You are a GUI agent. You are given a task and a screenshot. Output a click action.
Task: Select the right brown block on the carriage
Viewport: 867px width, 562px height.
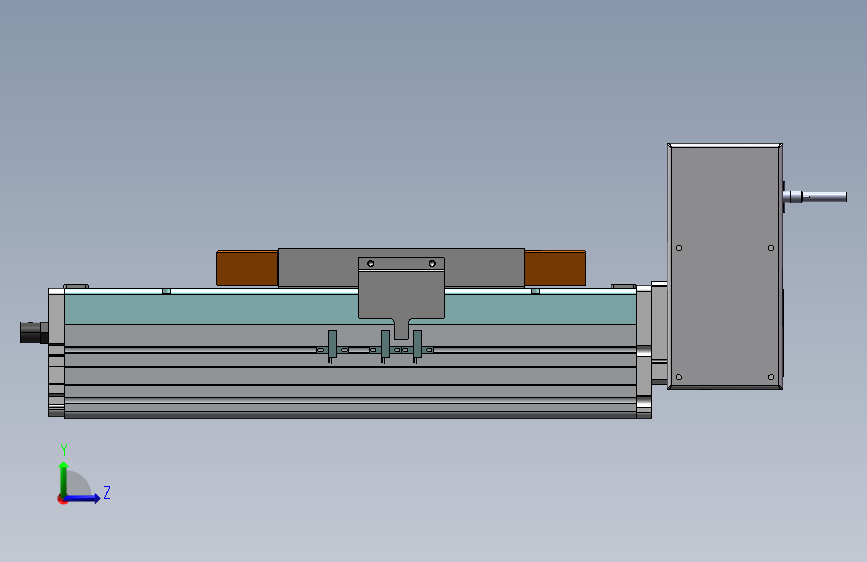pyautogui.click(x=555, y=268)
